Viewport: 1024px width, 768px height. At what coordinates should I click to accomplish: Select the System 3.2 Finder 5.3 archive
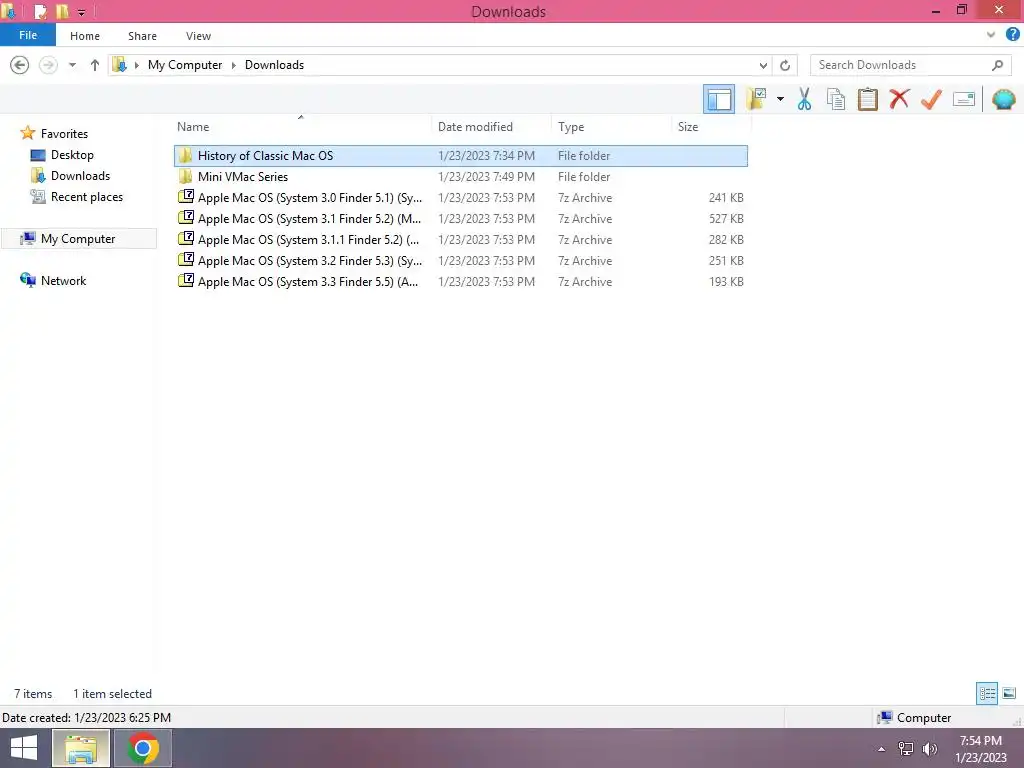click(x=460, y=260)
